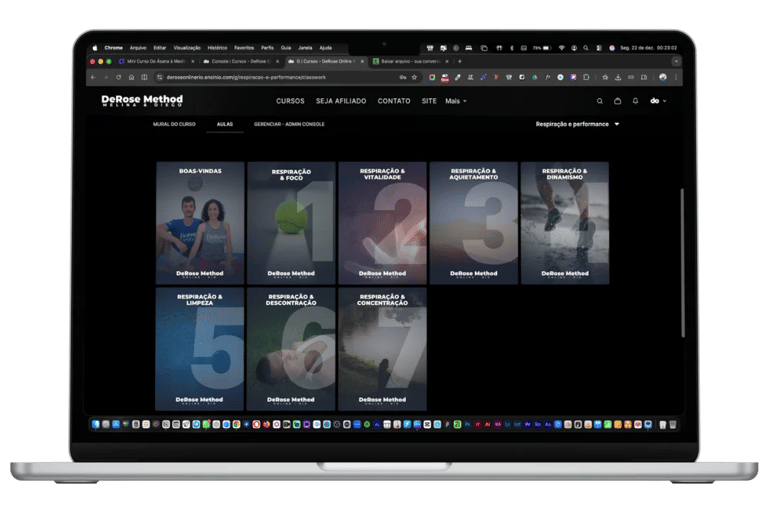Go back with the browser back arrow

[93, 77]
